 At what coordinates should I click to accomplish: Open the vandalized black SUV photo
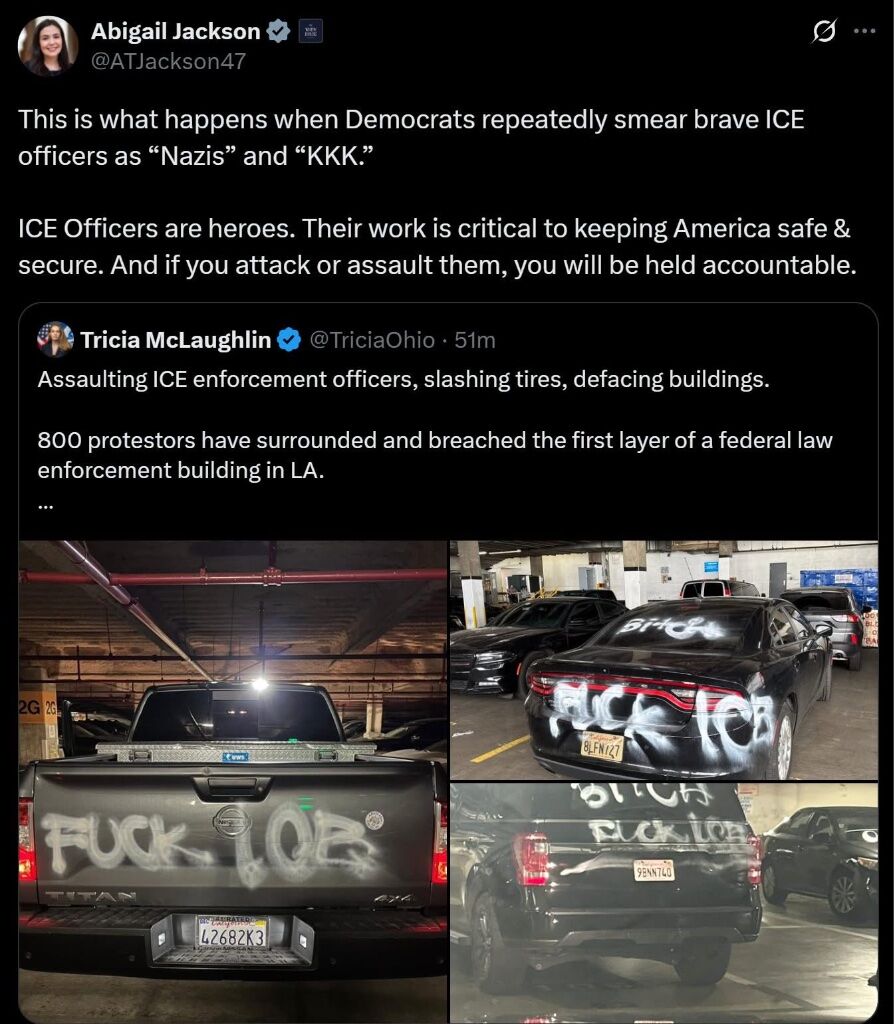663,903
